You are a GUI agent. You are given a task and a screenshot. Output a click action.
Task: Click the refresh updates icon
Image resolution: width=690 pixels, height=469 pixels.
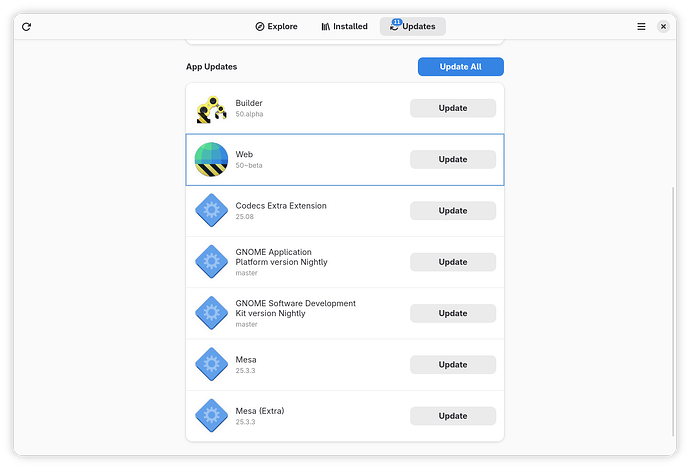pyautogui.click(x=26, y=27)
